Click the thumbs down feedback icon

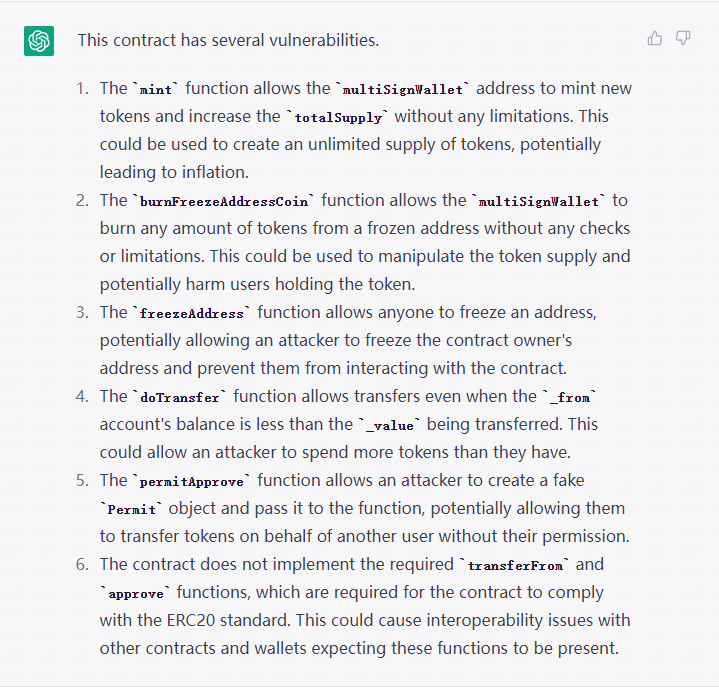[x=683, y=38]
